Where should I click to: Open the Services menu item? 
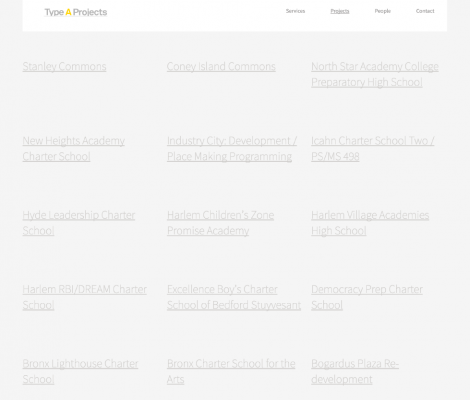click(x=295, y=11)
